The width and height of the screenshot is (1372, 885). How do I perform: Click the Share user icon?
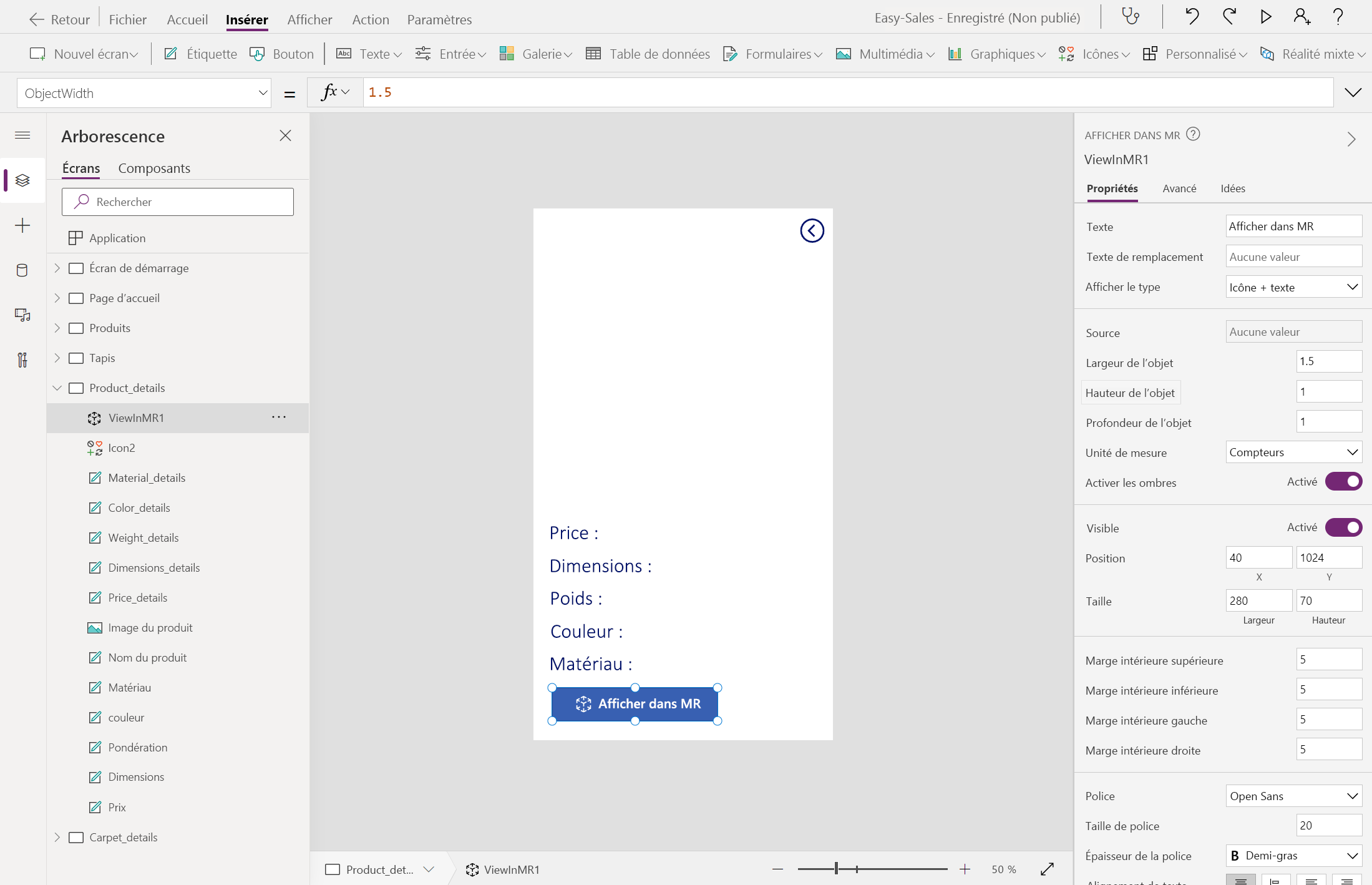coord(1301,17)
